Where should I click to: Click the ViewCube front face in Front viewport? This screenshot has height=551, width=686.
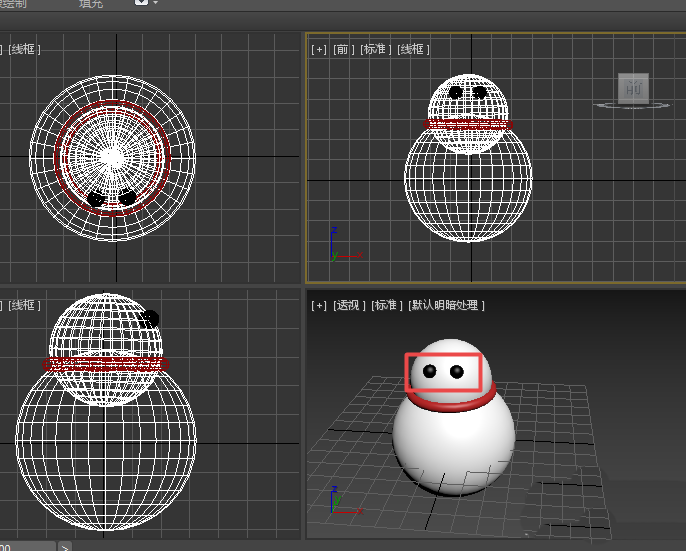pos(632,88)
